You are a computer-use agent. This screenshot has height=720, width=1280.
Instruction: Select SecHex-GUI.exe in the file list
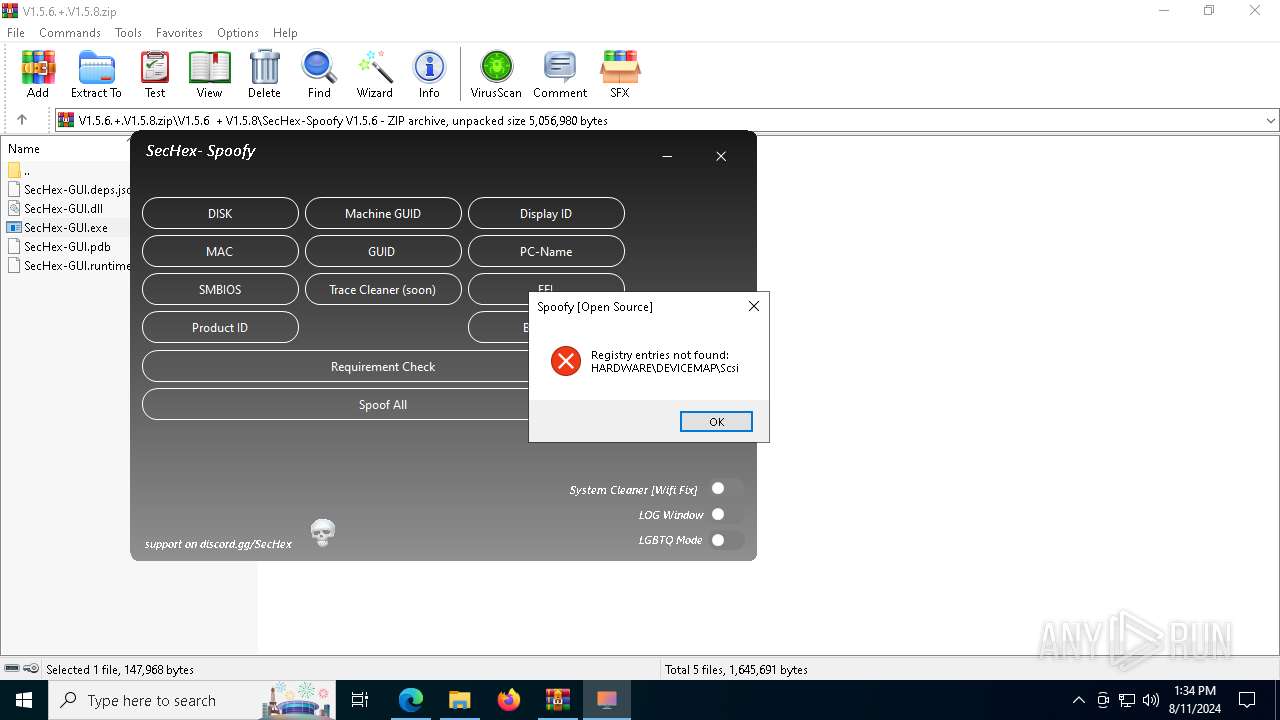coord(66,228)
